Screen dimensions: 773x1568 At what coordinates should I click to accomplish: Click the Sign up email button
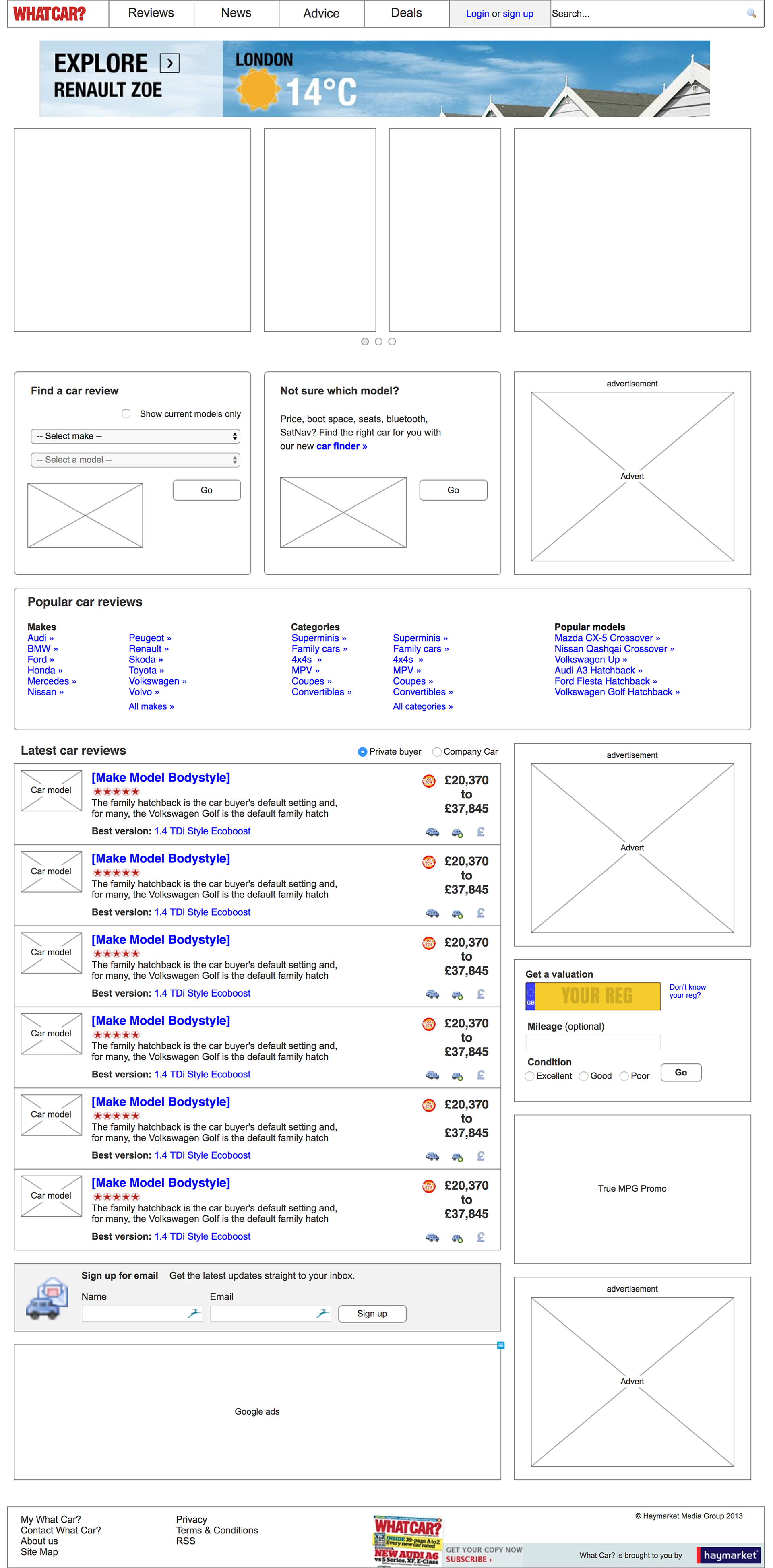click(372, 1314)
